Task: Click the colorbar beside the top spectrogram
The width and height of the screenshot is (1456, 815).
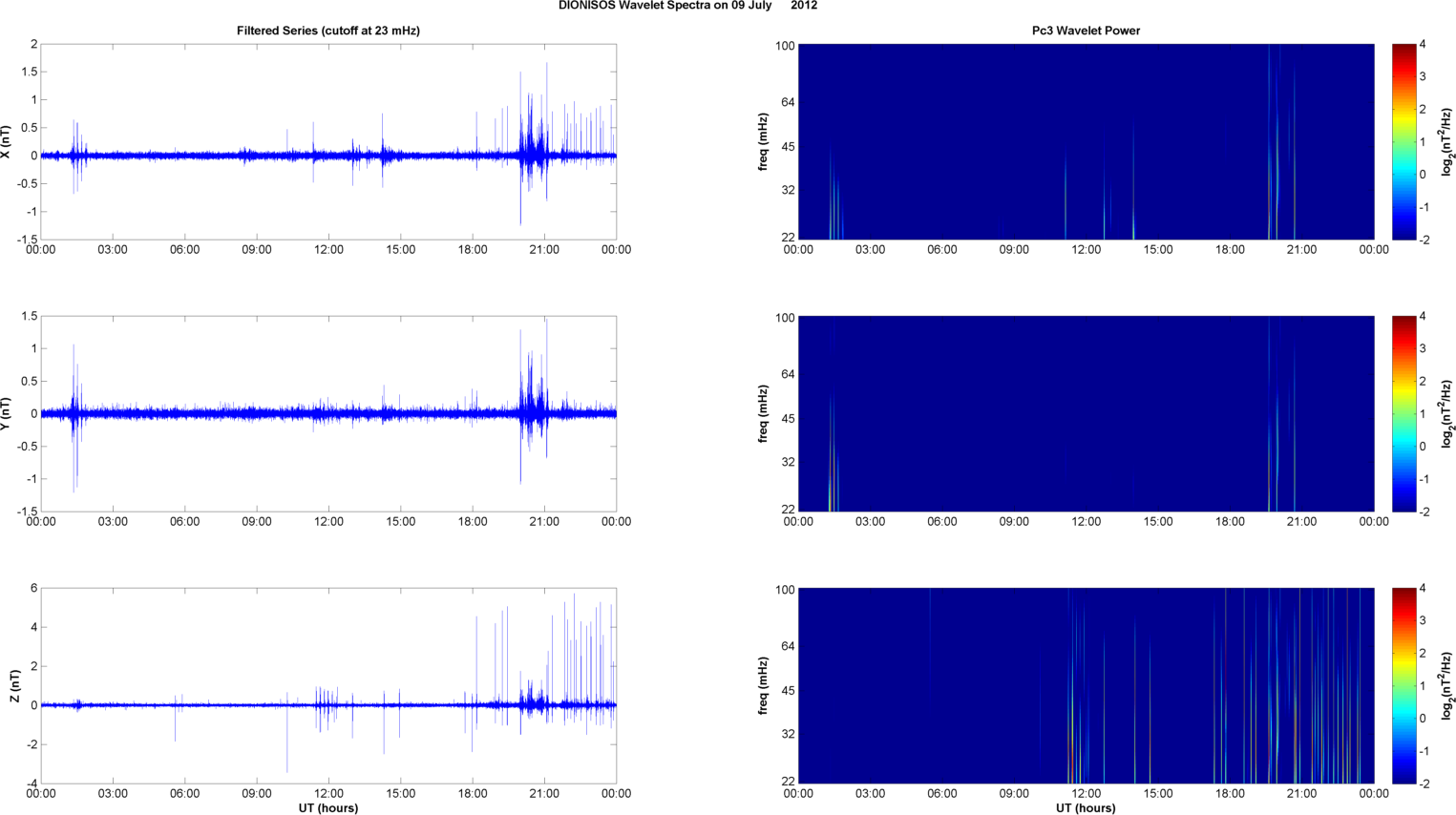Action: pos(1403,142)
